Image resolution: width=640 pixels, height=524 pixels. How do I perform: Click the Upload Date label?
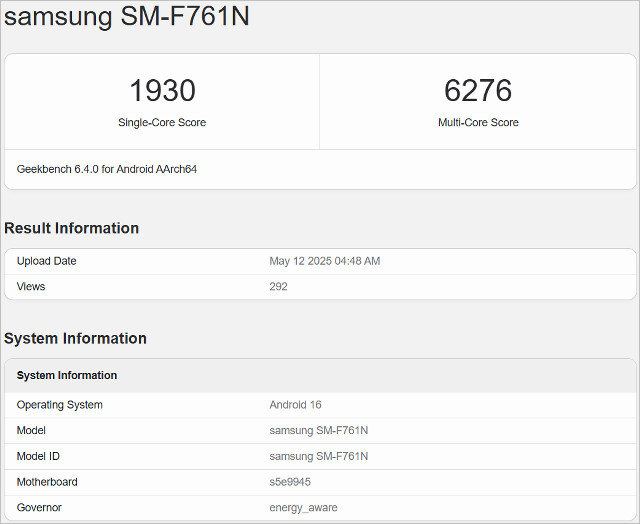point(47,261)
